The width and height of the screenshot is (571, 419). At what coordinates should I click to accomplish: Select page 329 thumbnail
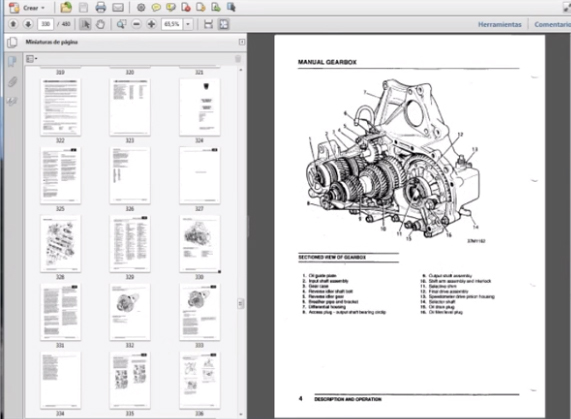pos(130,244)
